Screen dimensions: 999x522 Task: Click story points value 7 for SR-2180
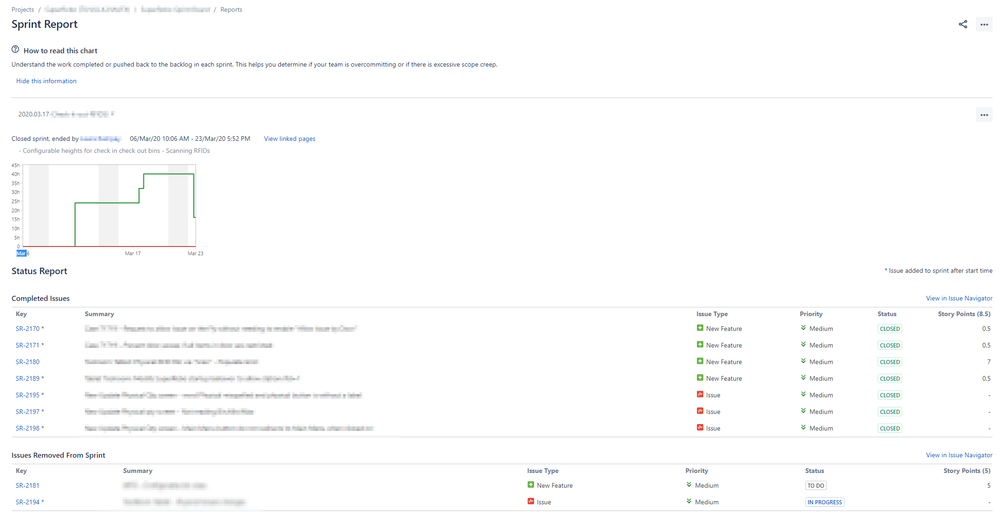[989, 362]
